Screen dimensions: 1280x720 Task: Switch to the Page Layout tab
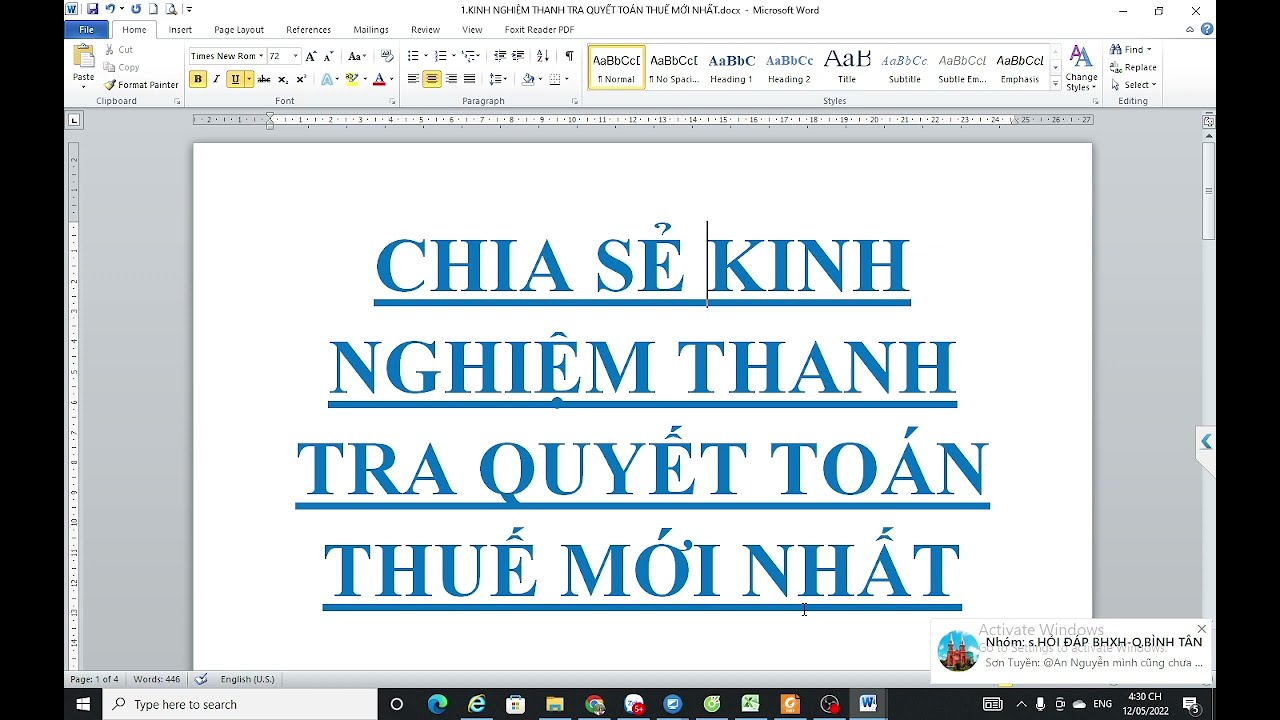coord(239,30)
